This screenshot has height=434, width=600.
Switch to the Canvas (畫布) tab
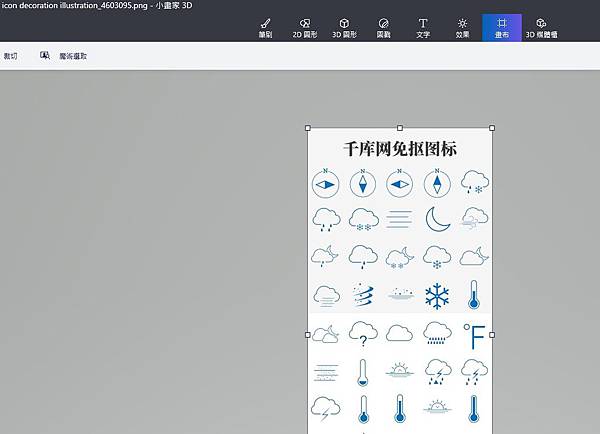pyautogui.click(x=502, y=28)
